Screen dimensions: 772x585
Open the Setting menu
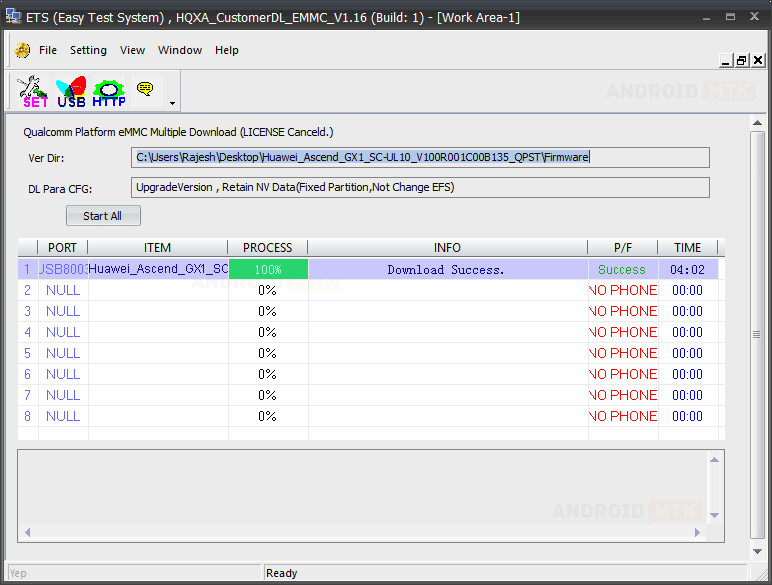click(88, 50)
